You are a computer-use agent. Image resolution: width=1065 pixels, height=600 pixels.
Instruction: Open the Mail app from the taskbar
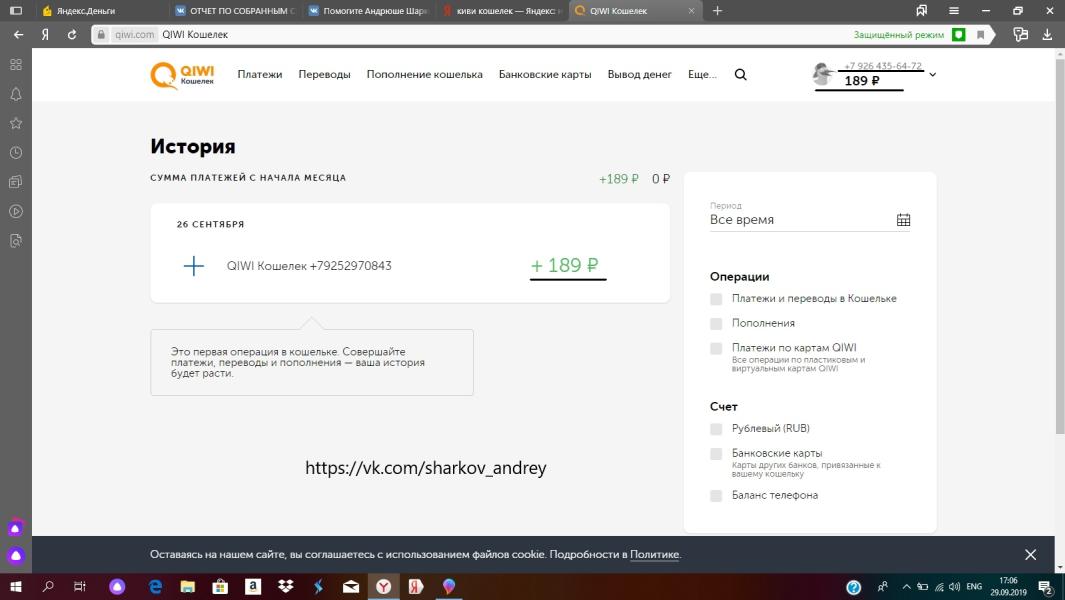(350, 586)
